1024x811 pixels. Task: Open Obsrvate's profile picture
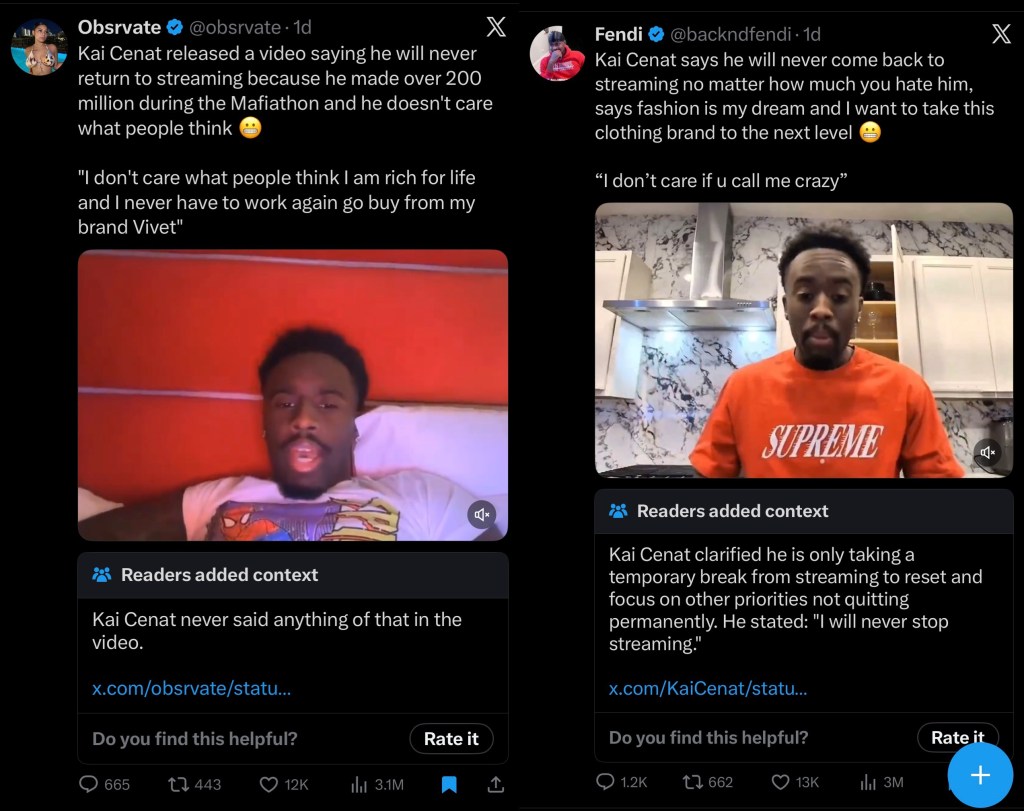39,46
